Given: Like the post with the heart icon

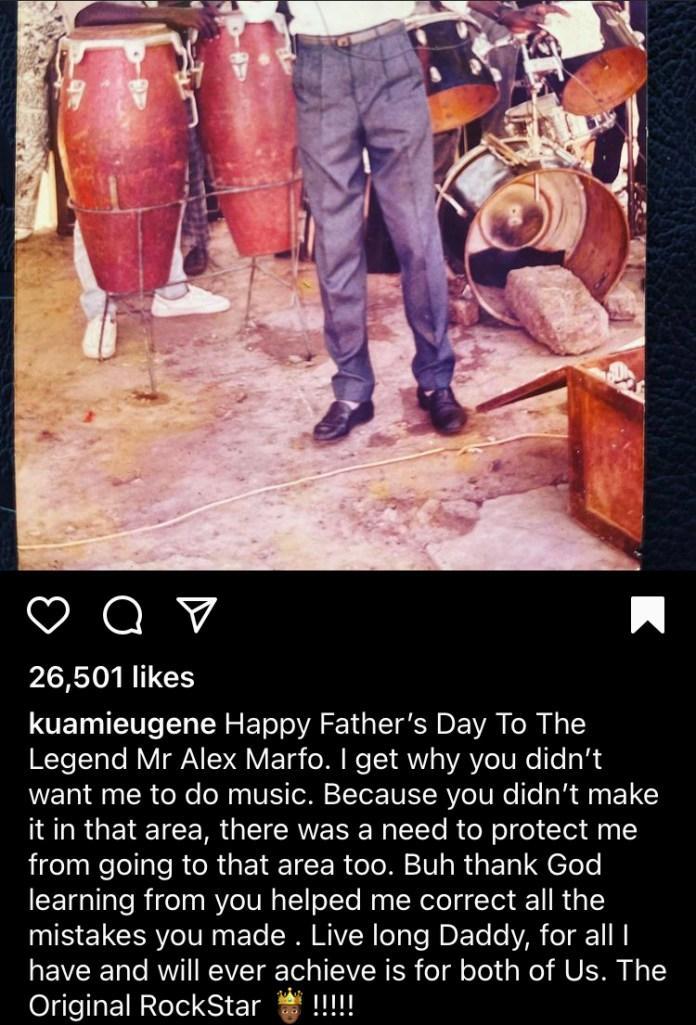Looking at the screenshot, I should tap(48, 615).
